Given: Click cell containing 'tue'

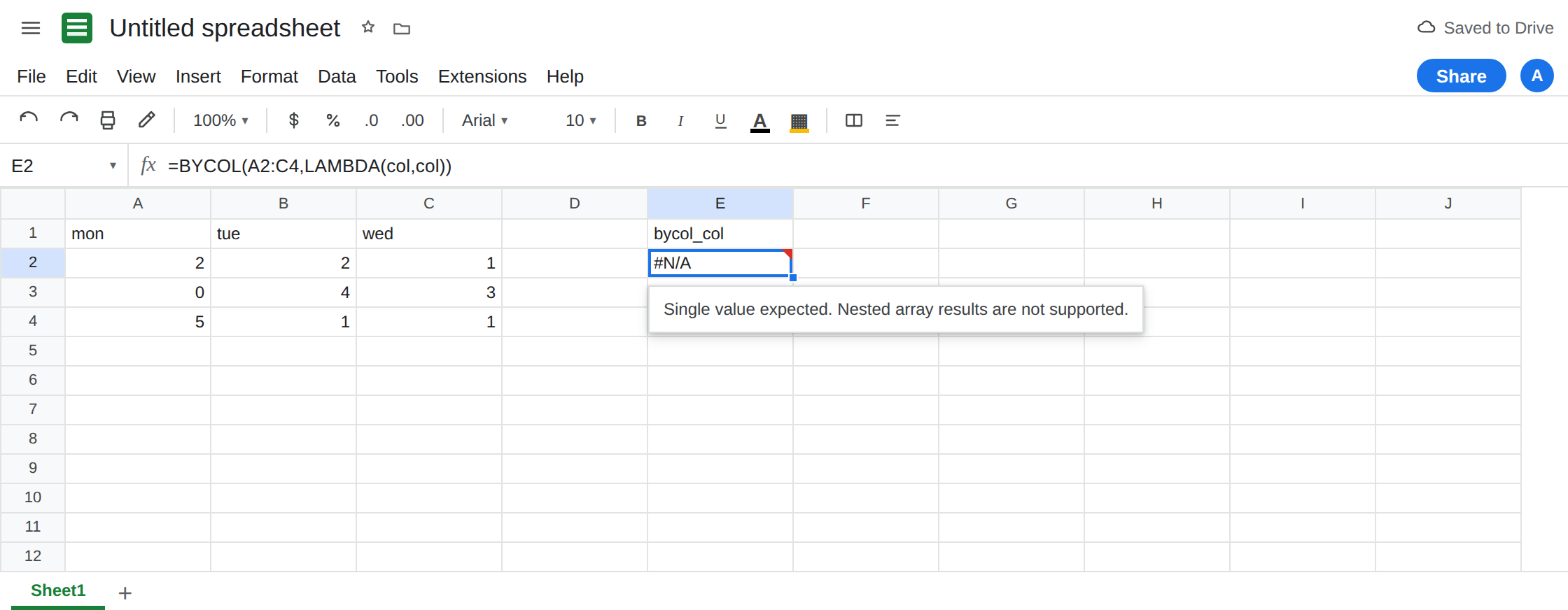Looking at the screenshot, I should [283, 234].
